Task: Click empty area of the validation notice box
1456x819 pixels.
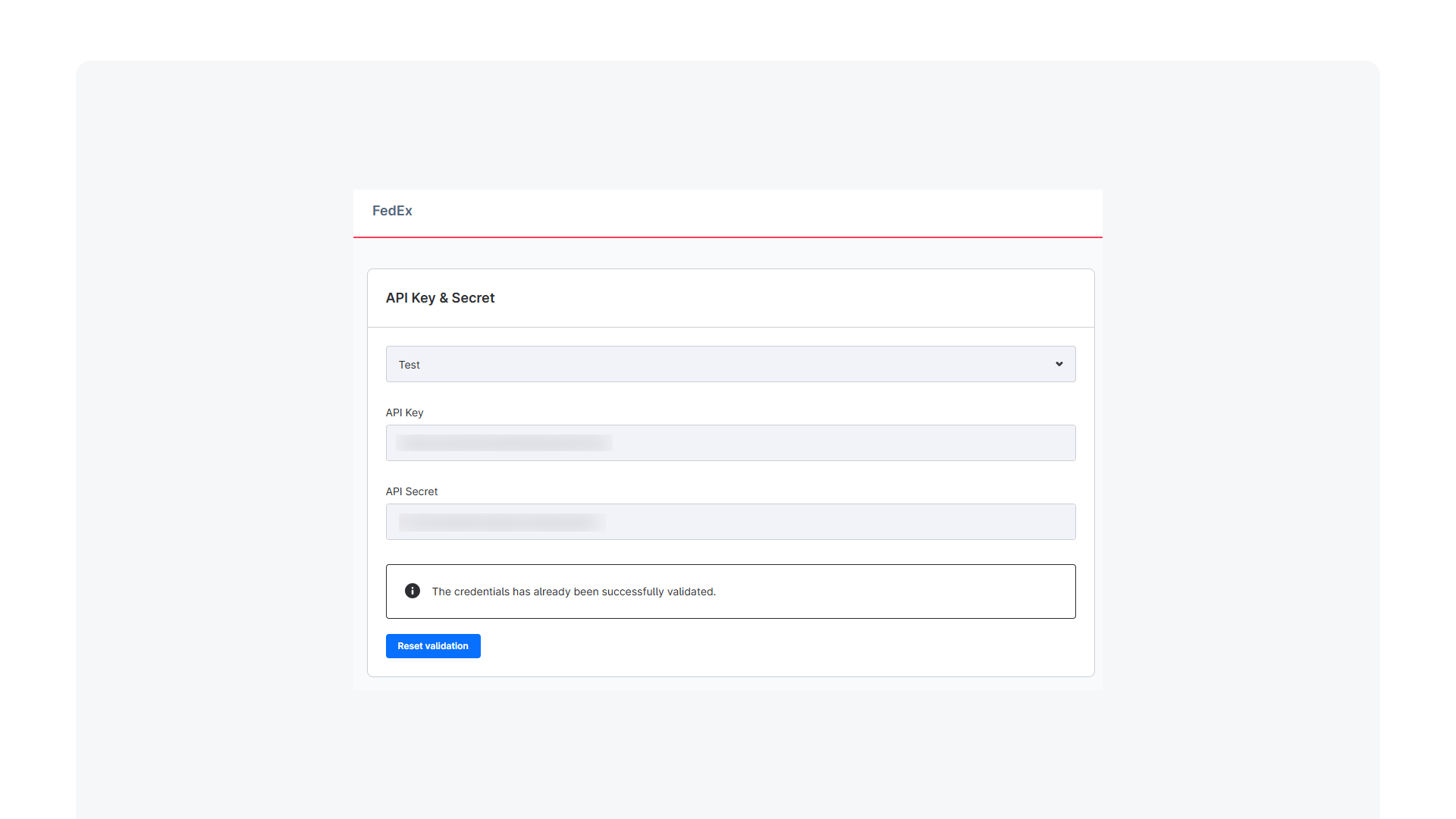Action: [895, 591]
